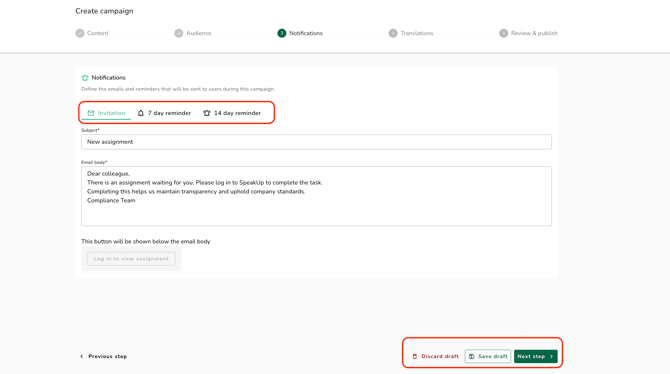Focus the Subject input field
This screenshot has width=670, height=374.
click(x=316, y=142)
